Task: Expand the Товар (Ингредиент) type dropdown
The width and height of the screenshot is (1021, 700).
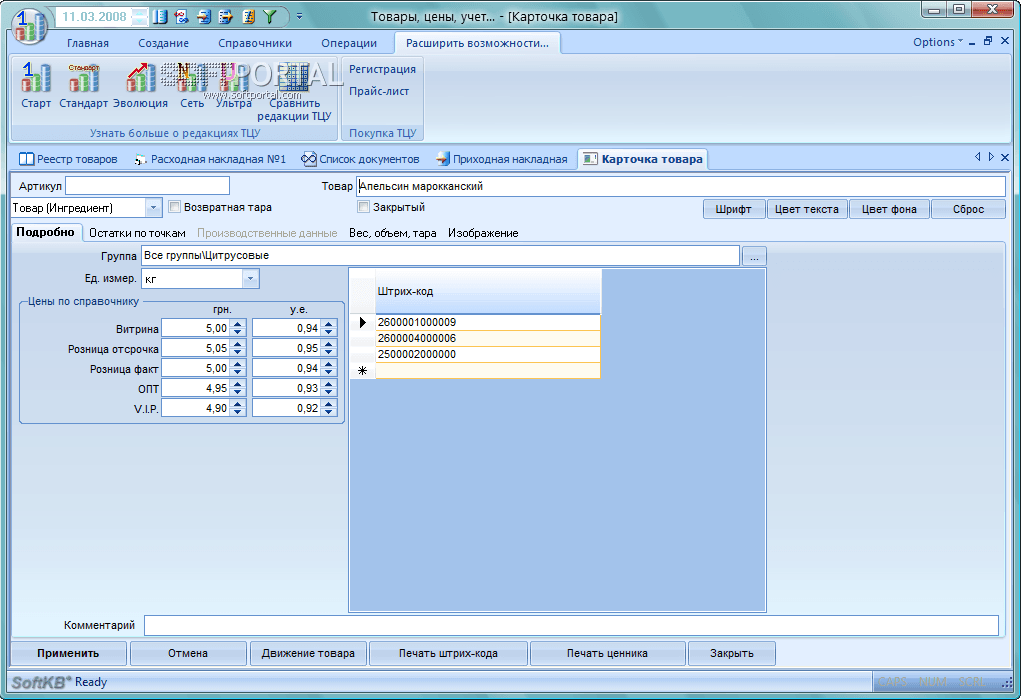Action: point(154,208)
